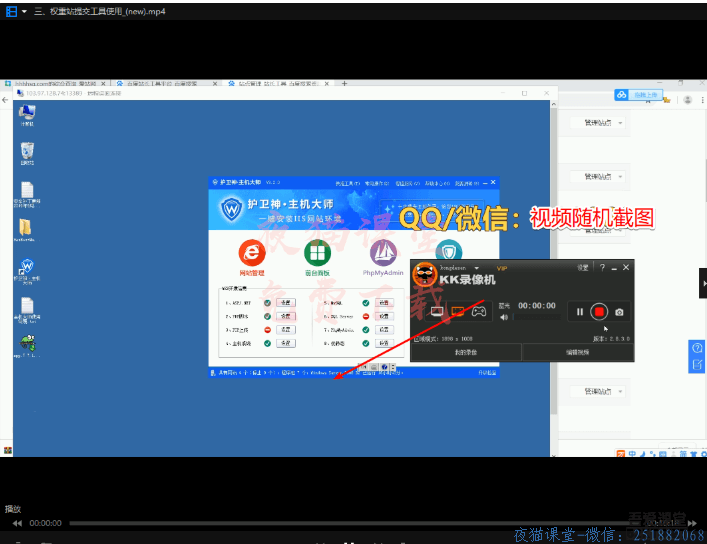Select the upper text document desktop icon

point(27,194)
